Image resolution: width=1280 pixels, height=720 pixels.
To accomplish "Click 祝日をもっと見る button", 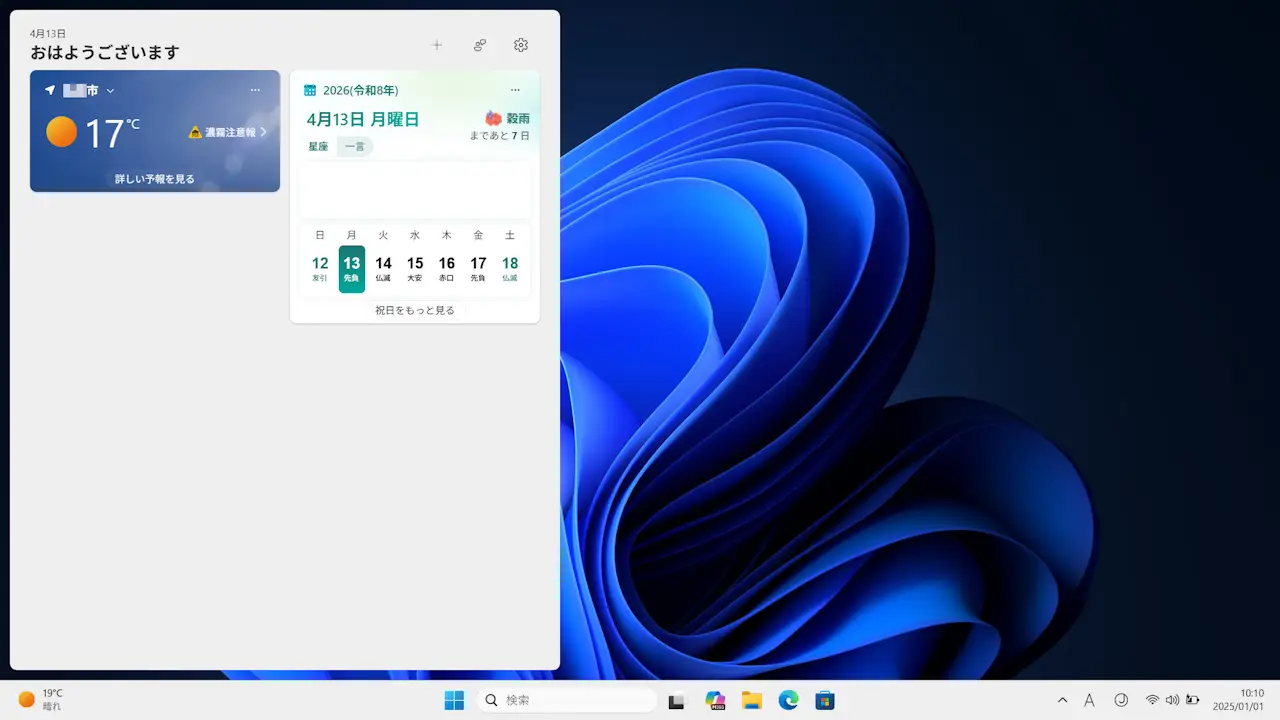I will pyautogui.click(x=415, y=310).
